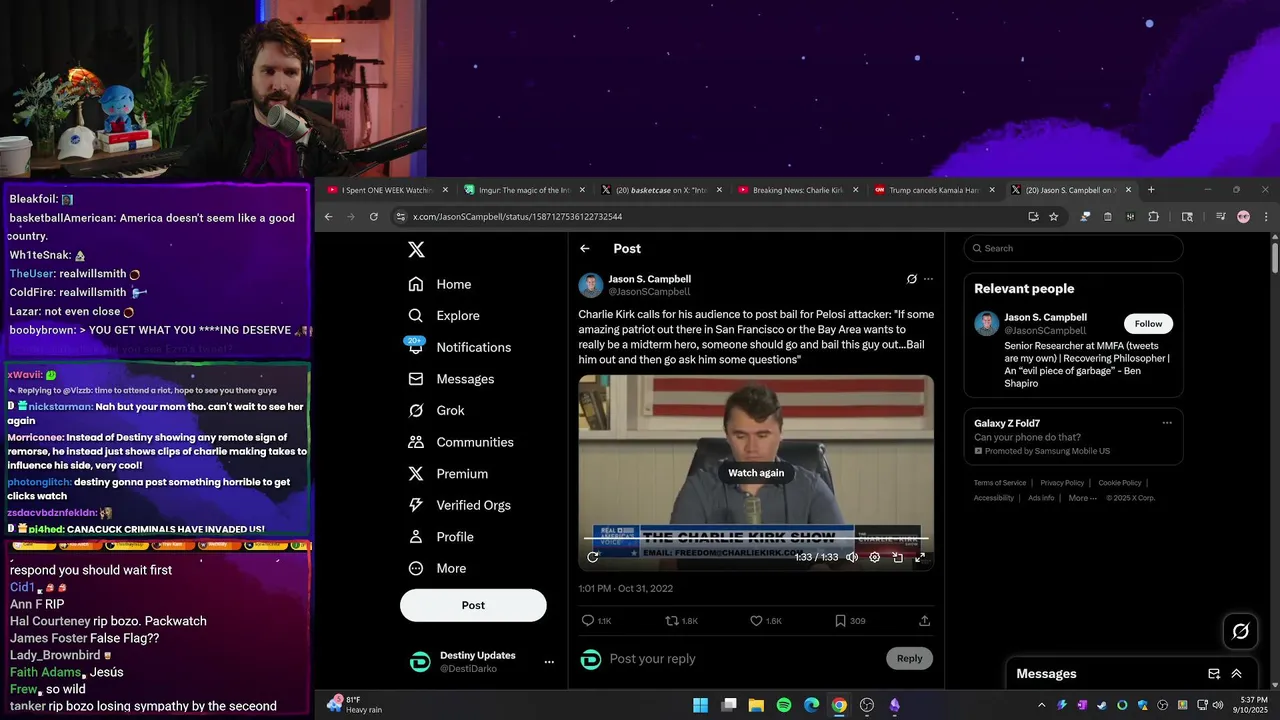
Task: Open the weather widget showing Heavy rain
Action: [x=357, y=705]
